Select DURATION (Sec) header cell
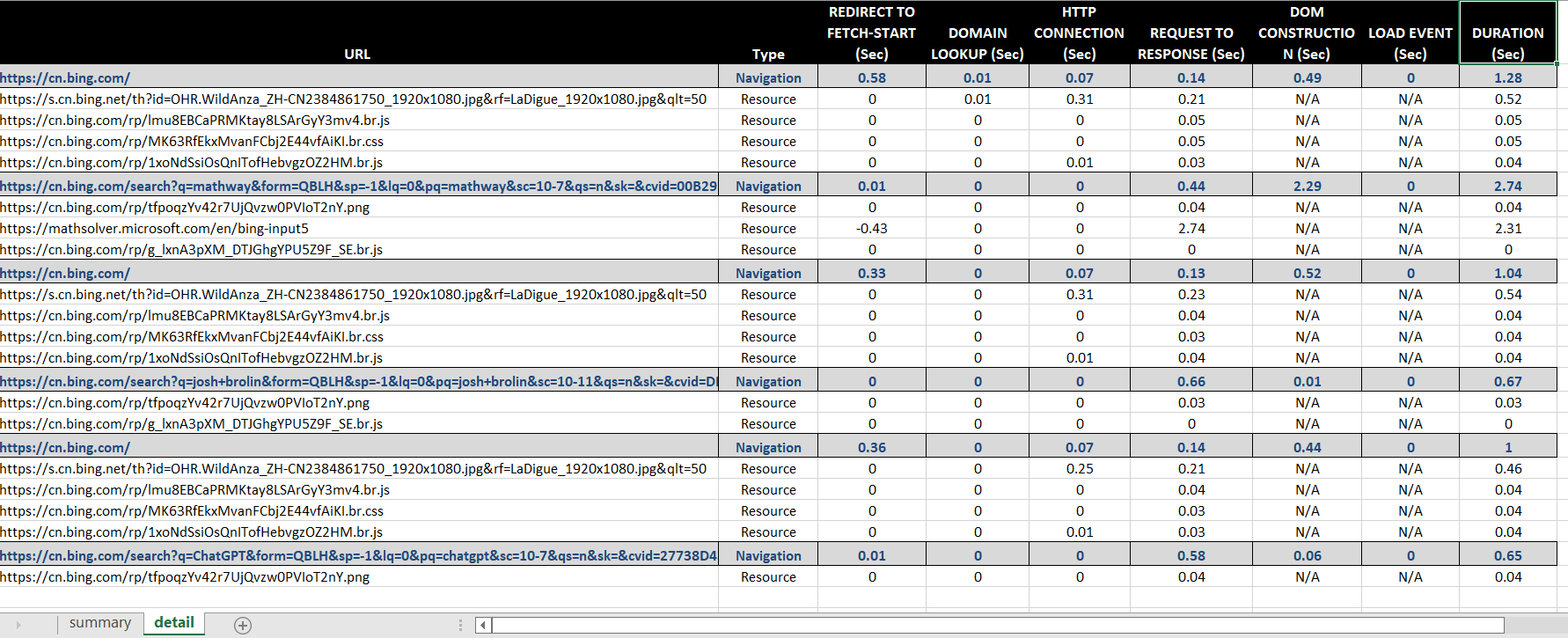This screenshot has width=1568, height=638. click(1508, 33)
